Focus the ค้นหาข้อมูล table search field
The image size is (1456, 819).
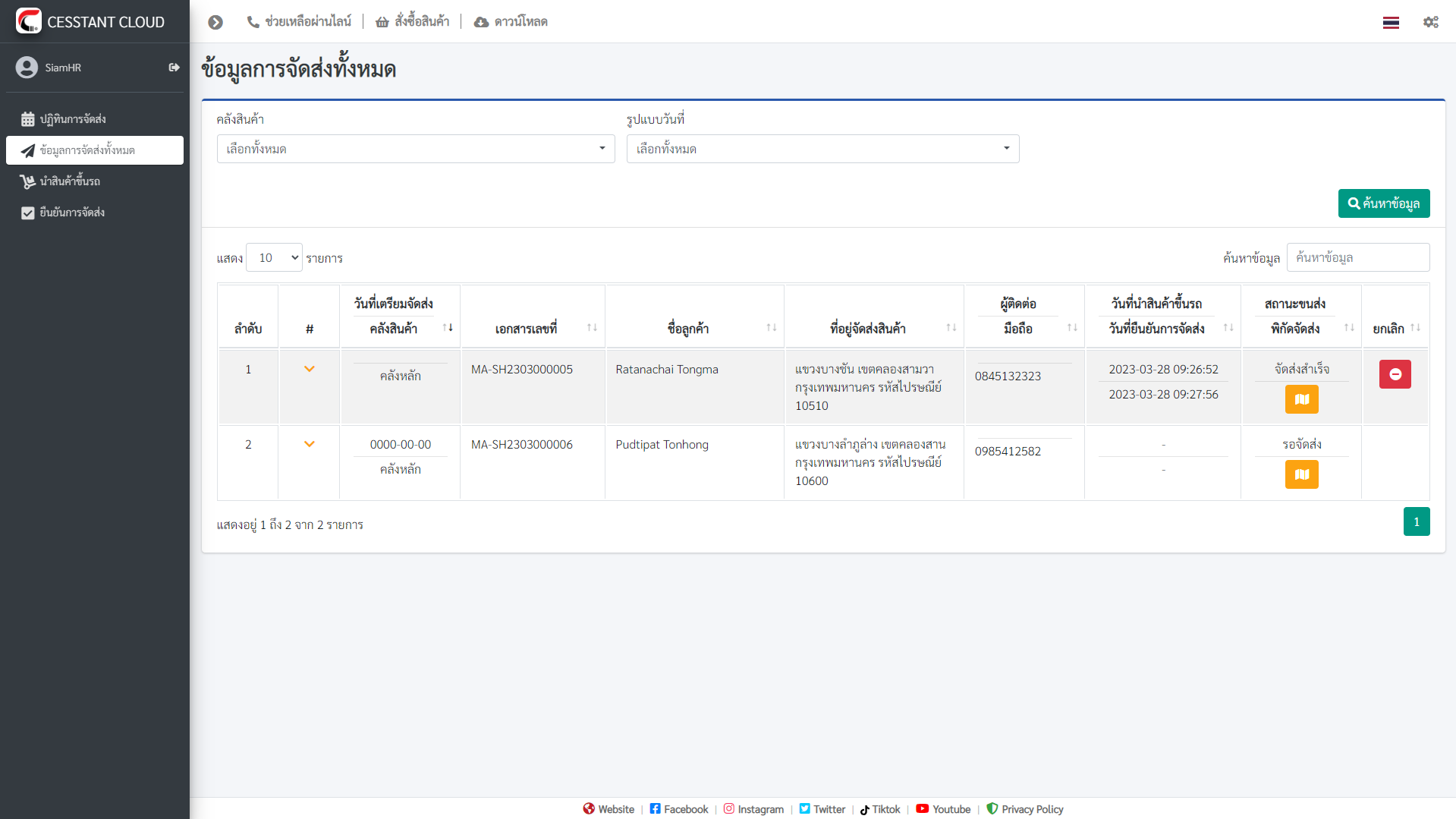tap(1357, 257)
